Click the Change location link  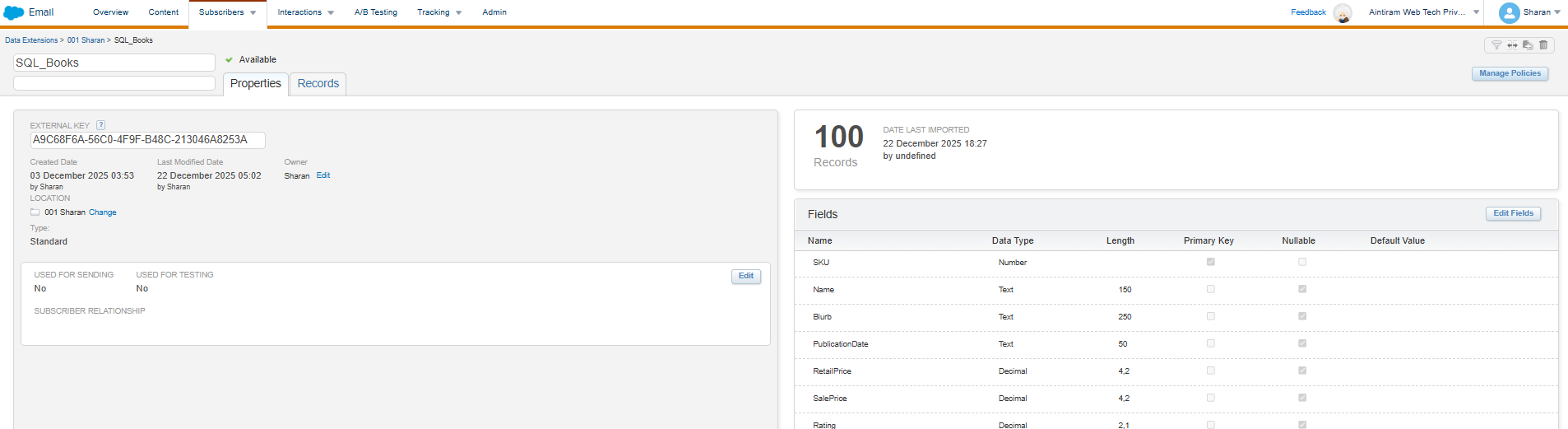tap(103, 212)
